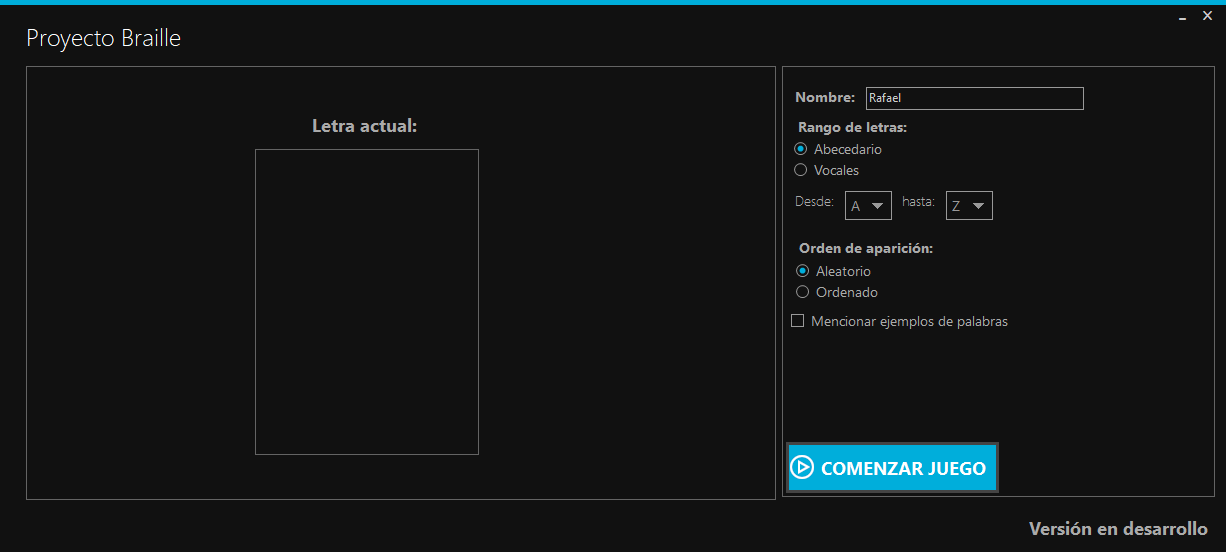1226x552 pixels.
Task: Click the Orden de aparición label
Action: pyautogui.click(x=866, y=248)
